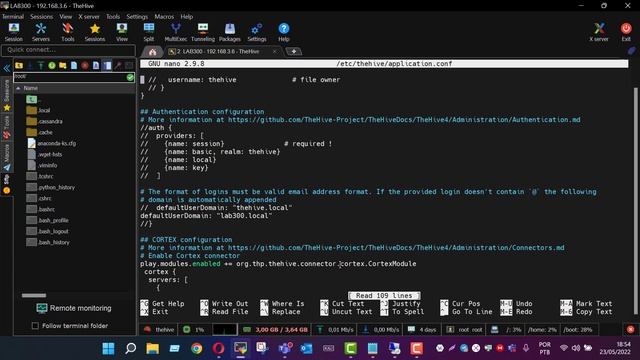Create new file icon in SFTP toolbar

click(74, 65)
